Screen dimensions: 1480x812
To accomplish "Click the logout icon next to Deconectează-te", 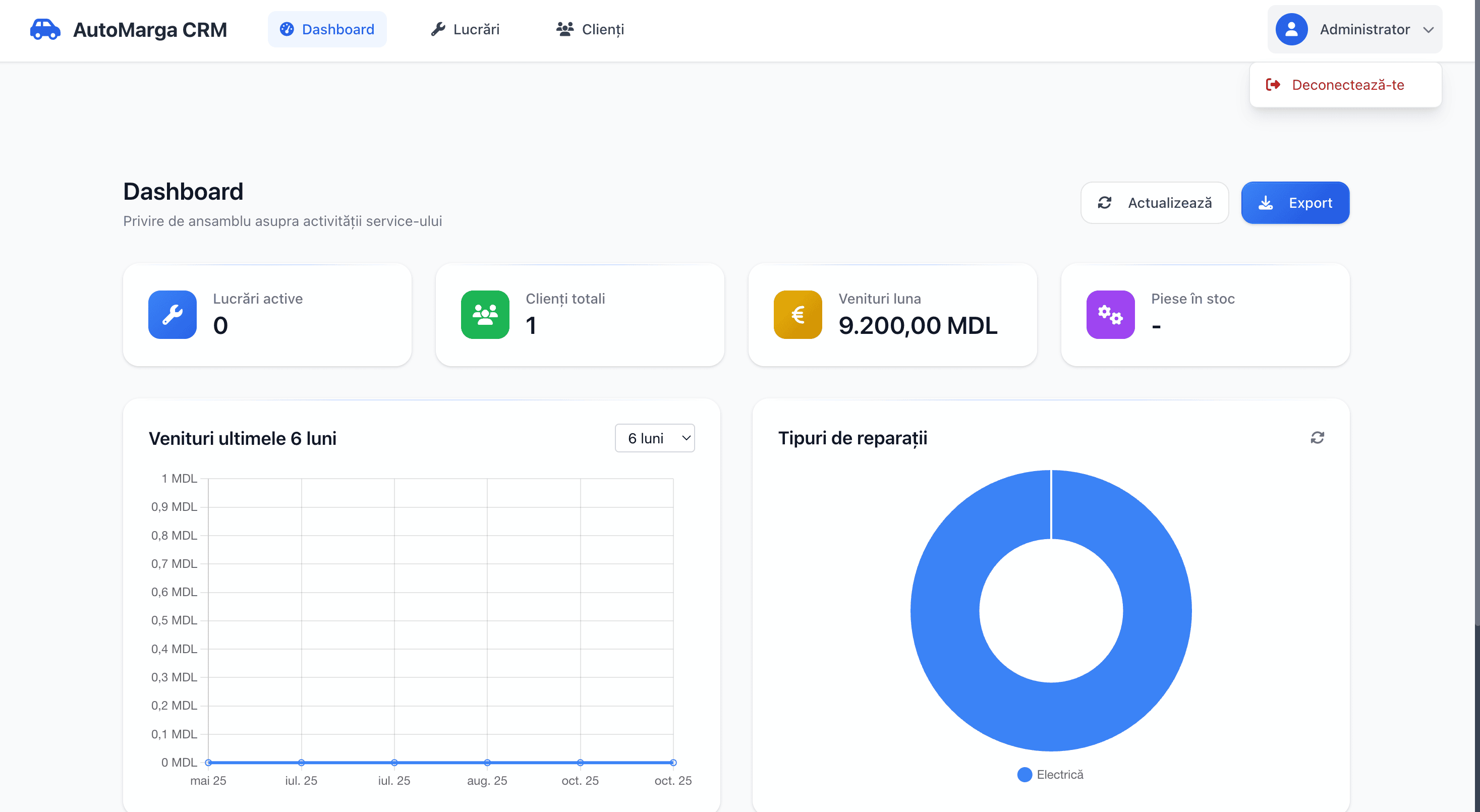I will click(1274, 84).
